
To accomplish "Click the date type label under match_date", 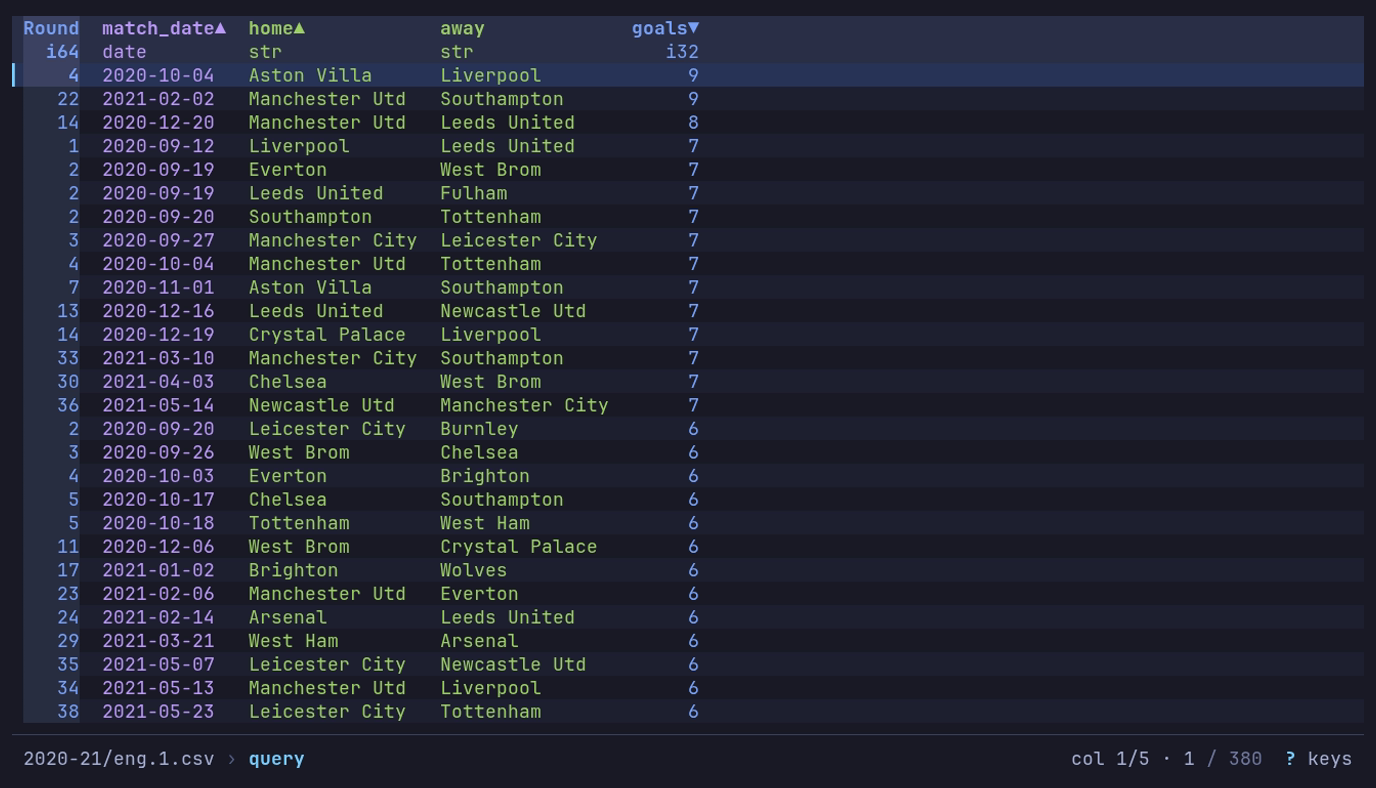I will (x=124, y=52).
